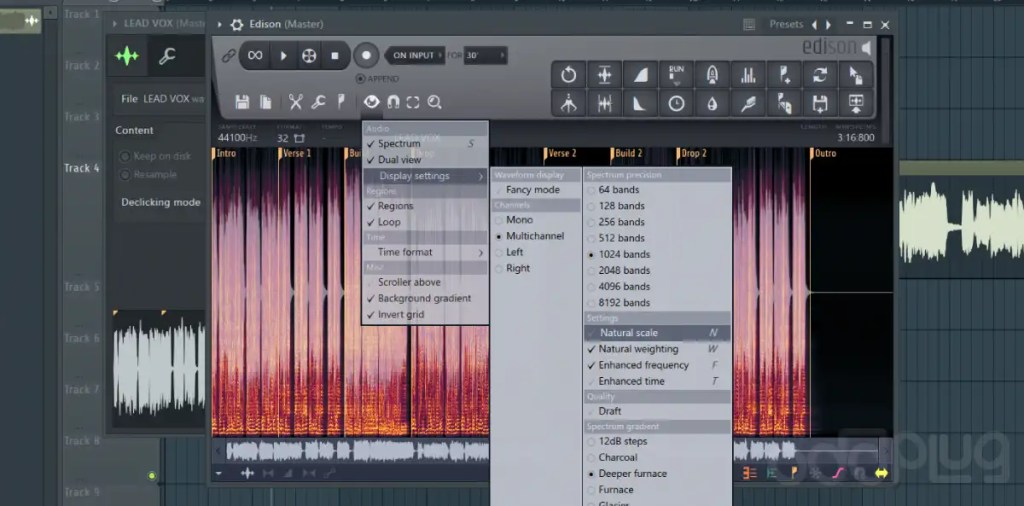Click the wrench tools icon in Edison

tap(318, 102)
